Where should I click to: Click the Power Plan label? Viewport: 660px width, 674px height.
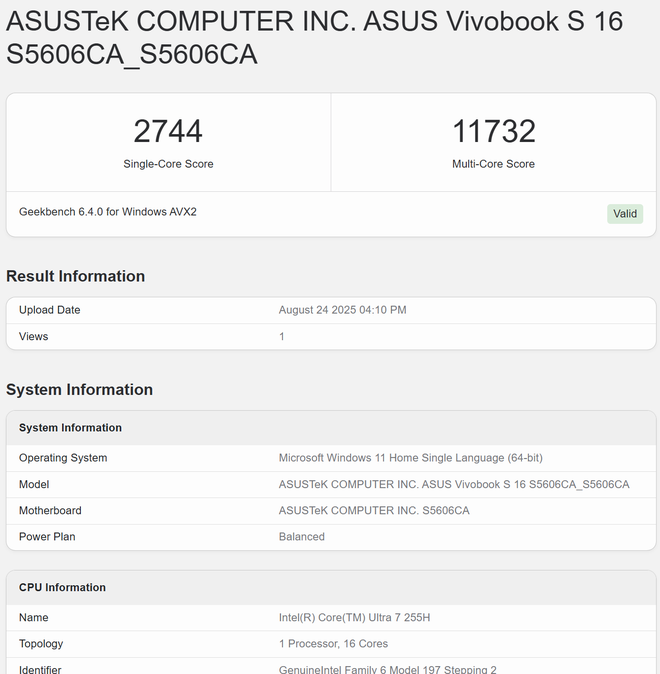(47, 537)
